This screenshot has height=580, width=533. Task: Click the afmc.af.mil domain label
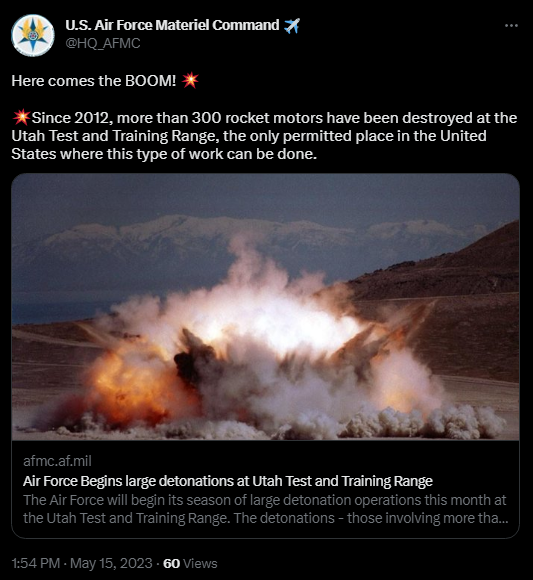tap(57, 461)
